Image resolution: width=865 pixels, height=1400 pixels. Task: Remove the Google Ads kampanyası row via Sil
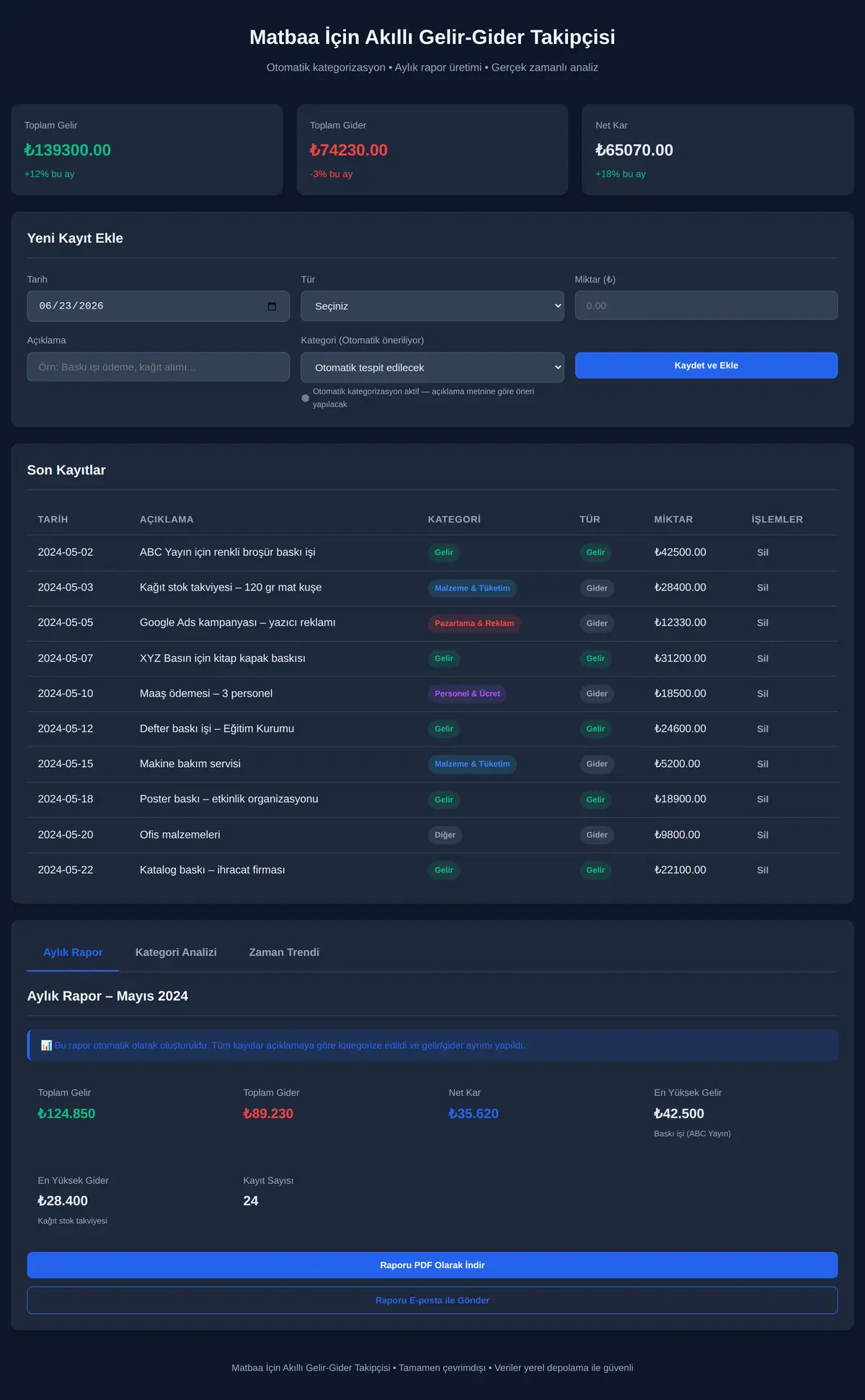763,623
